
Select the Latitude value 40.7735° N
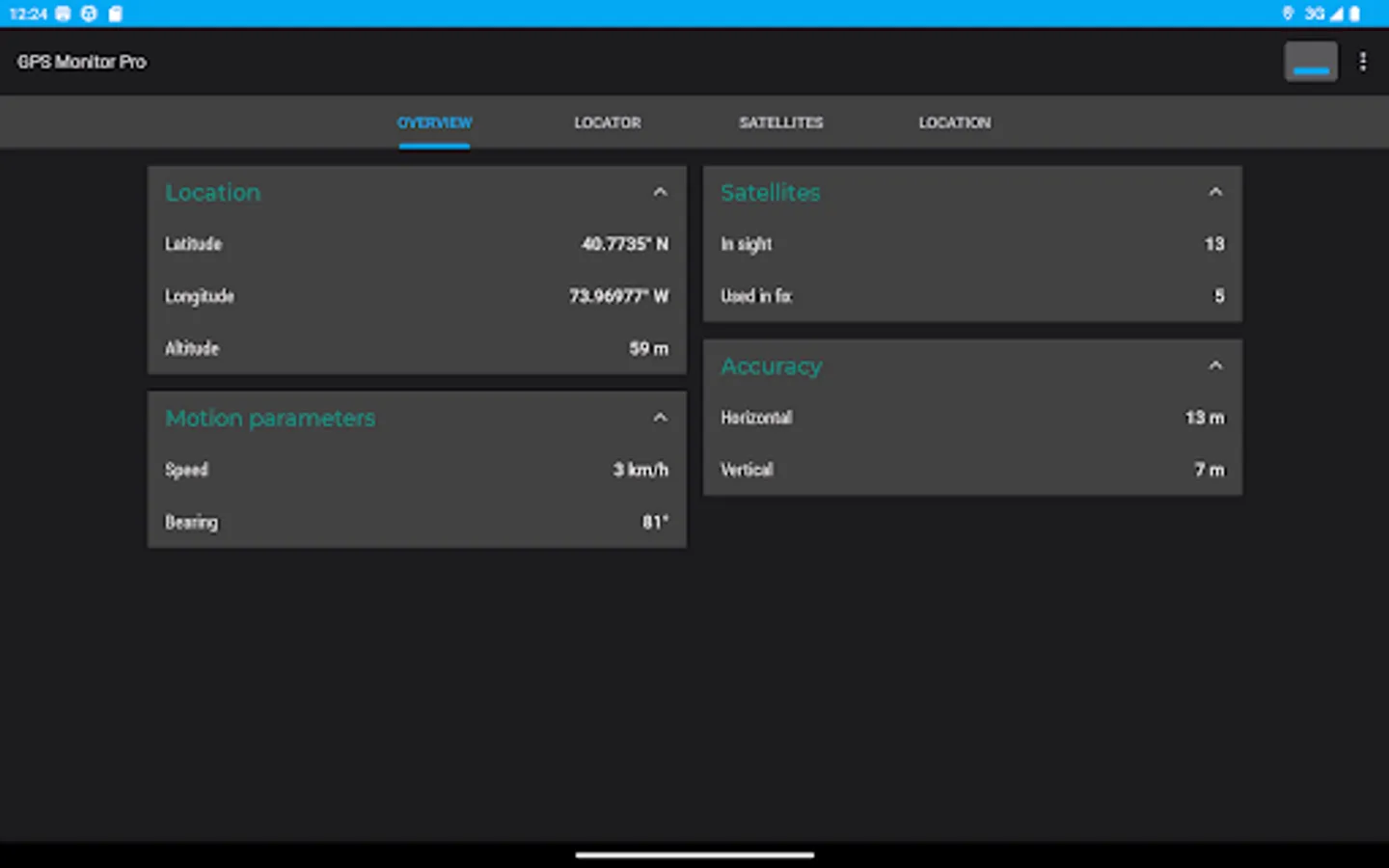pos(625,244)
